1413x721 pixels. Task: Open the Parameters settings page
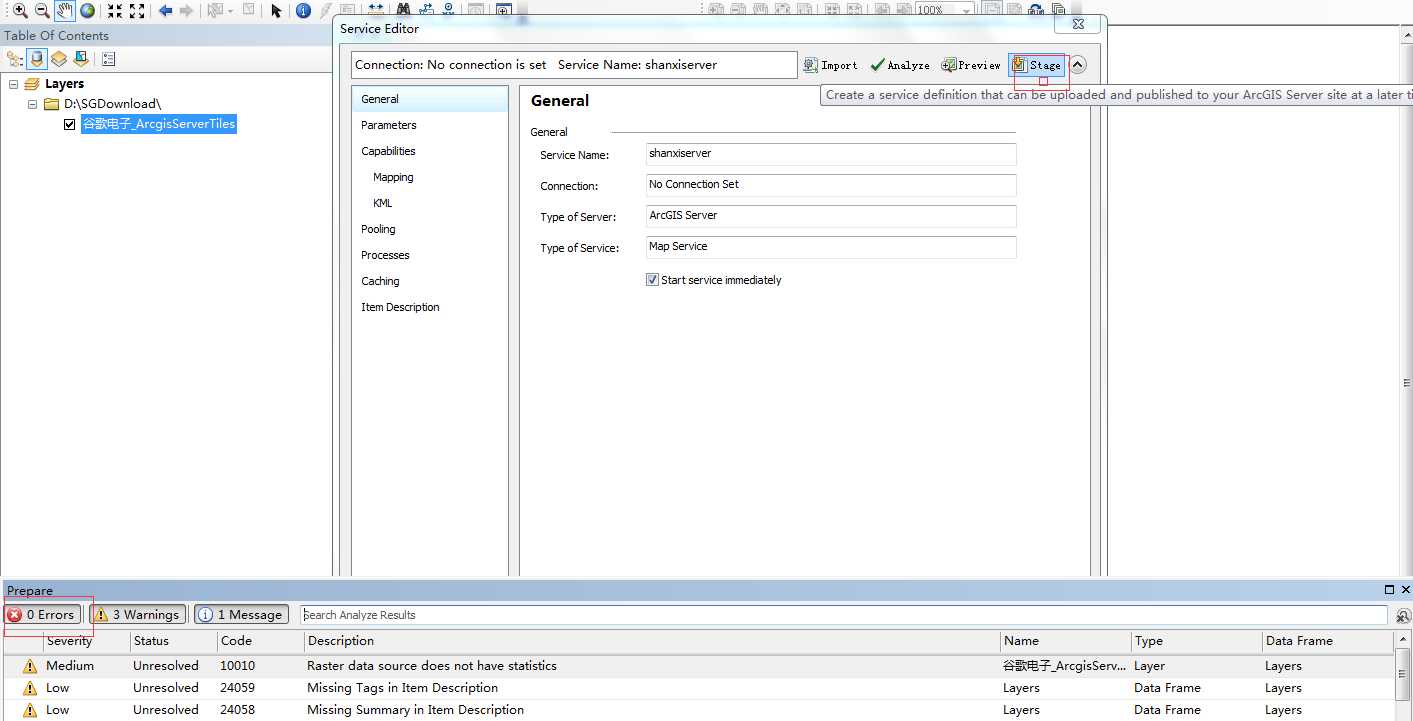(430, 125)
